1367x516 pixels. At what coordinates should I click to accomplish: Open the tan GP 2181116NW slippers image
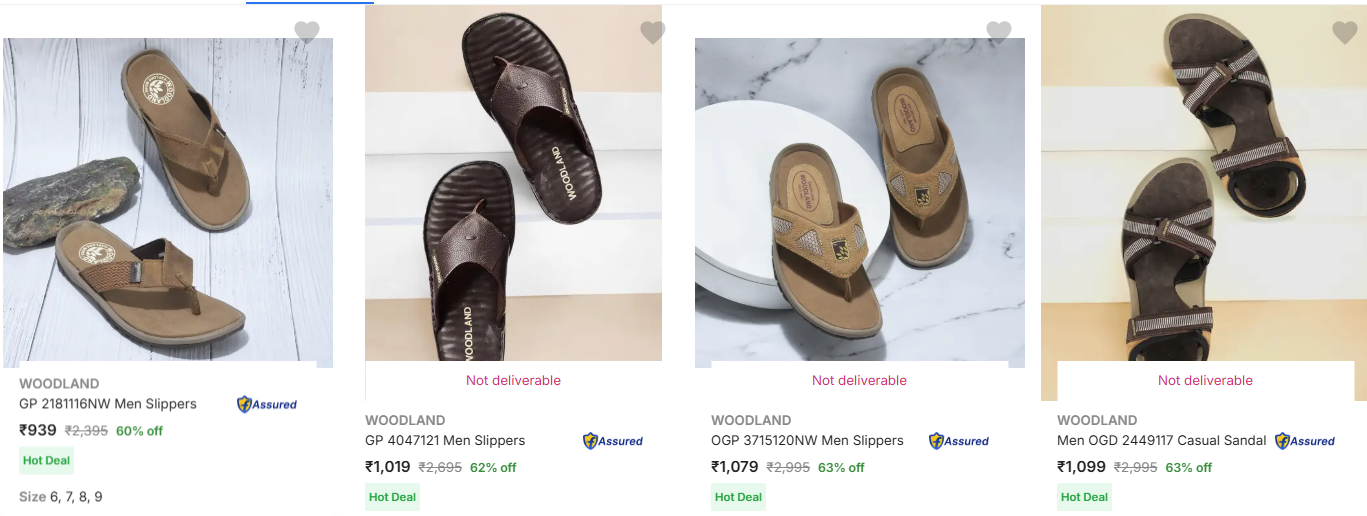click(168, 202)
